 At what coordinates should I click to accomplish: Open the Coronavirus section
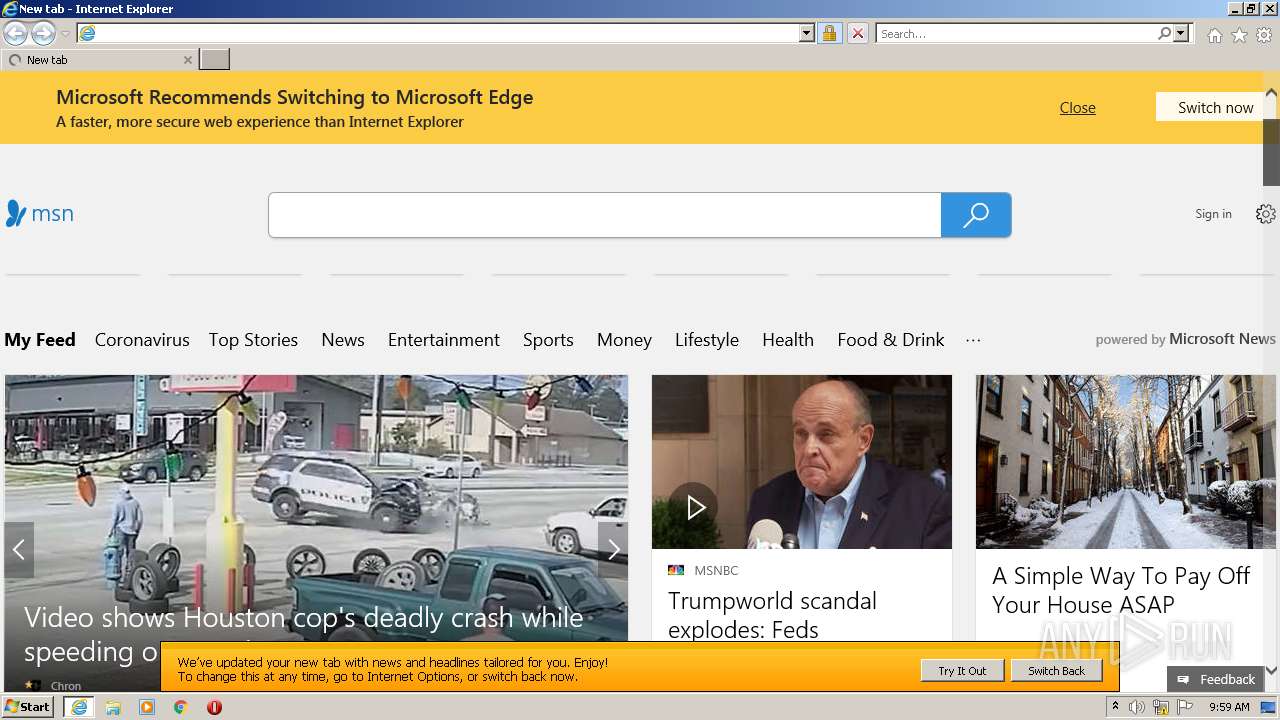tap(142, 340)
